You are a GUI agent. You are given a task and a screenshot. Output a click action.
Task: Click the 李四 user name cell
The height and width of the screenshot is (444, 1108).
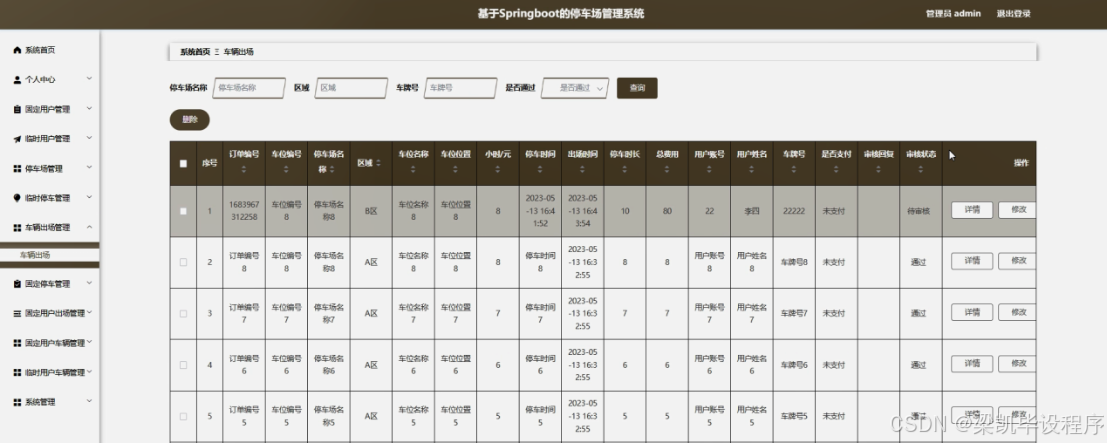(752, 211)
